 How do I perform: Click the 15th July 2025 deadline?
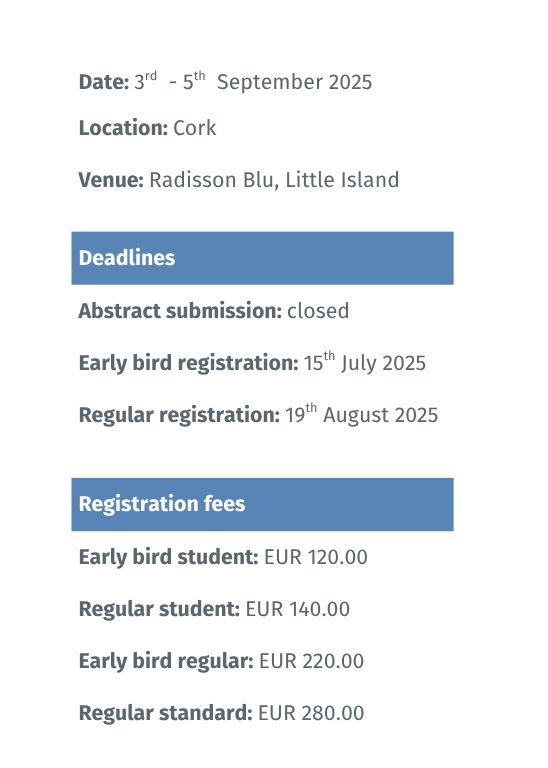point(365,362)
